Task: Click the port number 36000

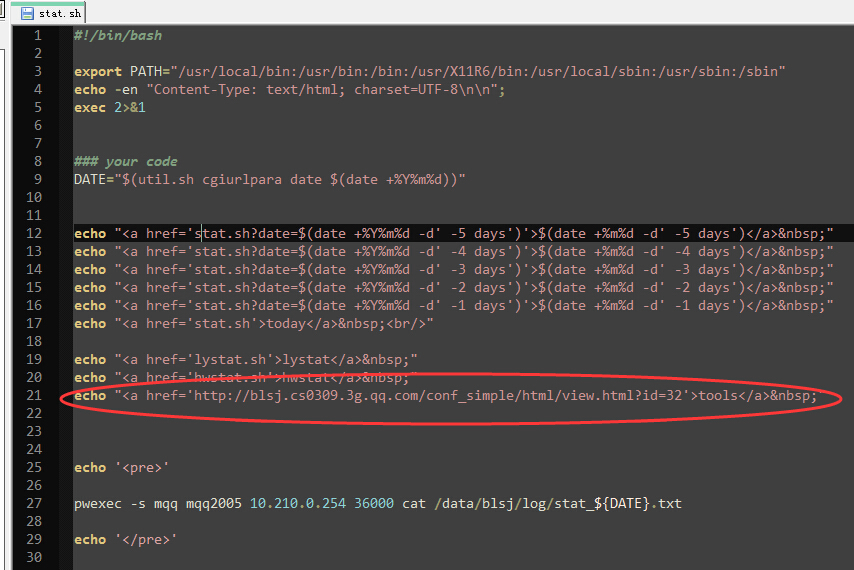Action: (374, 502)
